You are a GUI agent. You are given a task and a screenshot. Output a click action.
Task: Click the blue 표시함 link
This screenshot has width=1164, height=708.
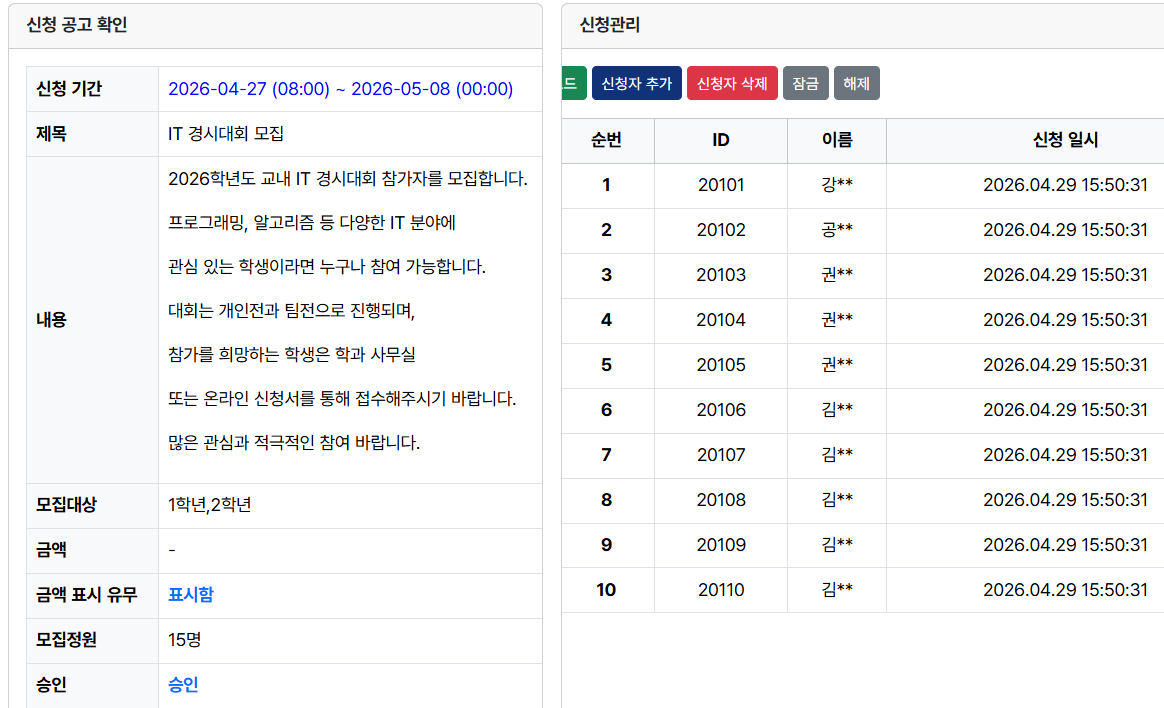coord(191,594)
